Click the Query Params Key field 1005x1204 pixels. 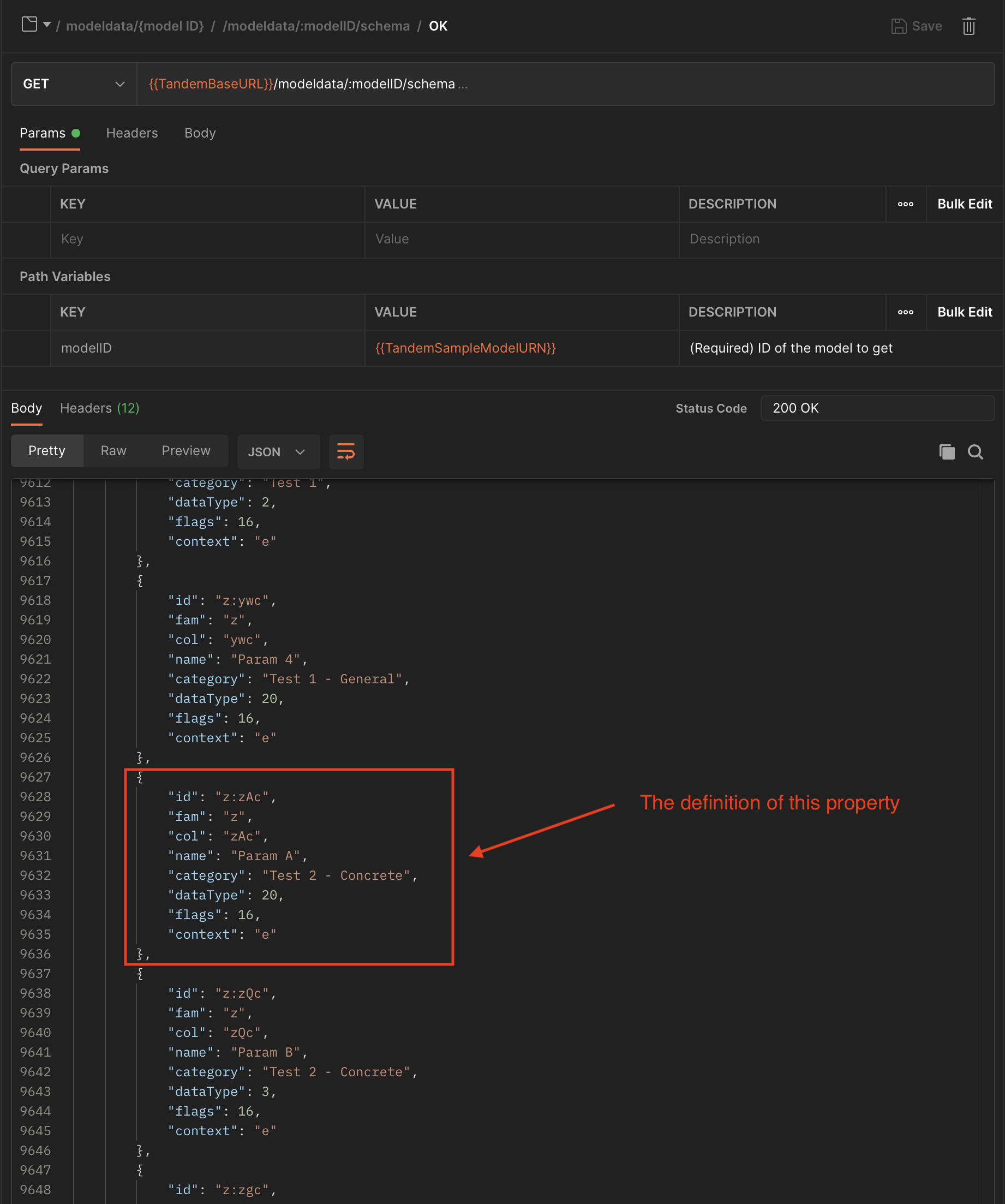click(207, 239)
